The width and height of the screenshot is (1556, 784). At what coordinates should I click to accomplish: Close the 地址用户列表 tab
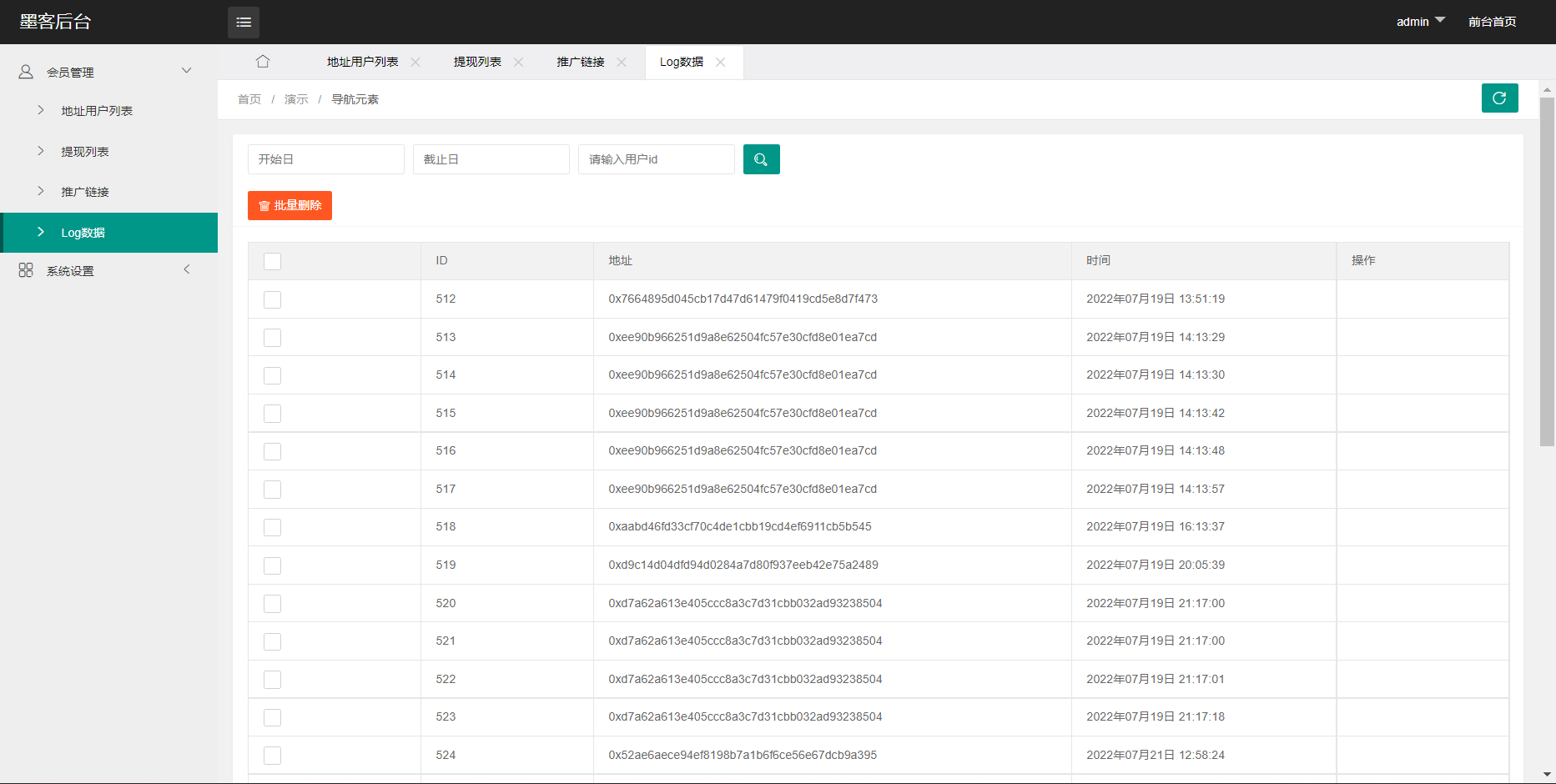tap(415, 63)
